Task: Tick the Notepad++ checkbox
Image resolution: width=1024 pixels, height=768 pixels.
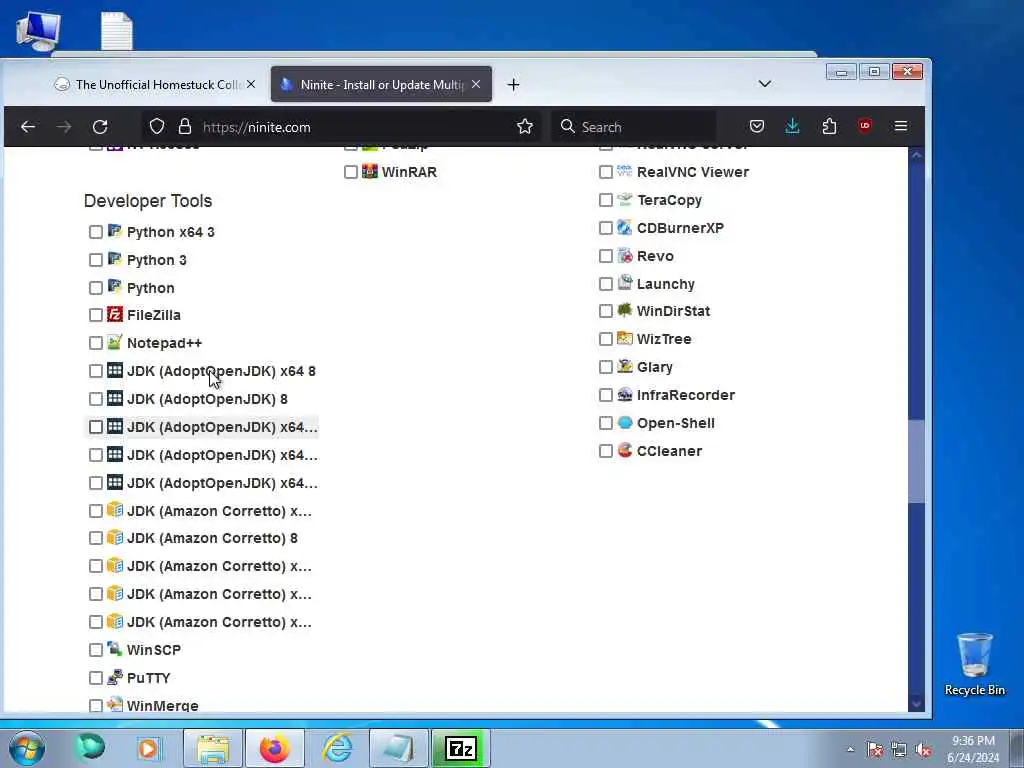Action: [x=96, y=343]
